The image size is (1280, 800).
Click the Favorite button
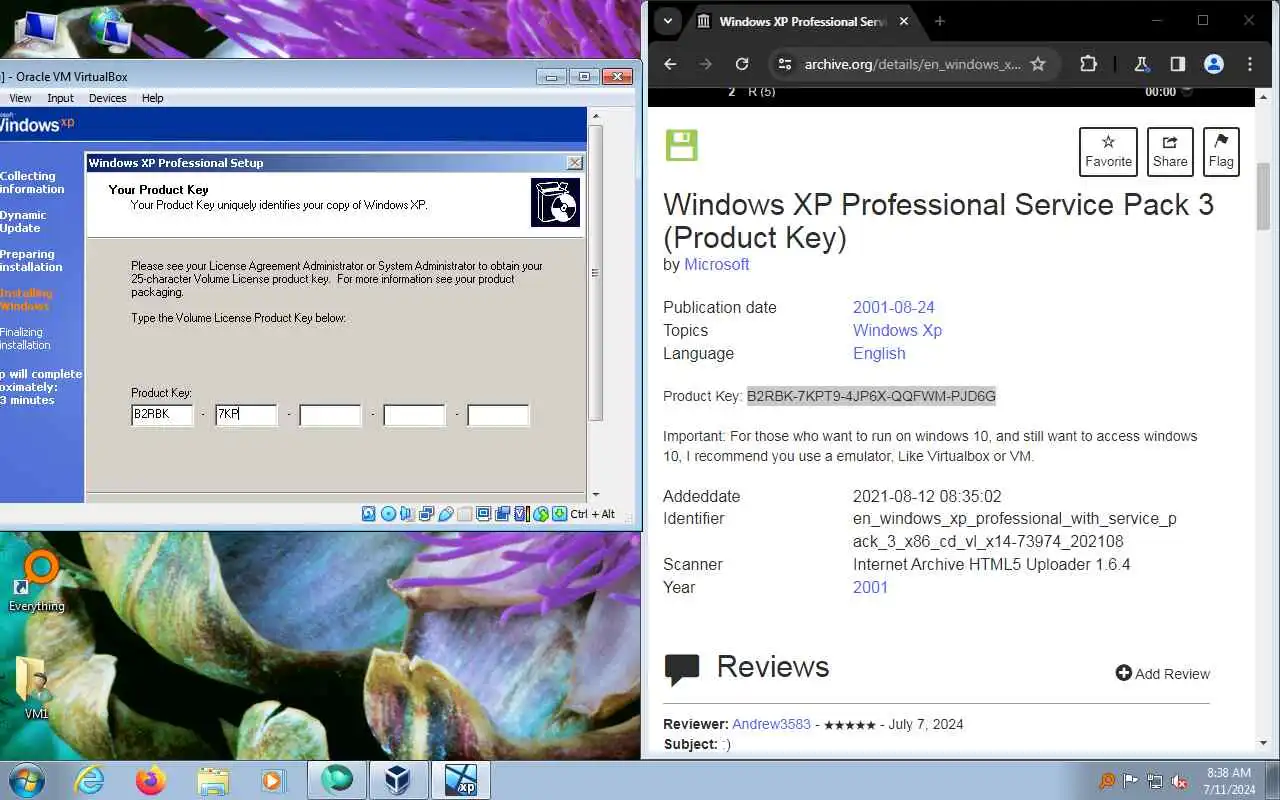point(1108,152)
